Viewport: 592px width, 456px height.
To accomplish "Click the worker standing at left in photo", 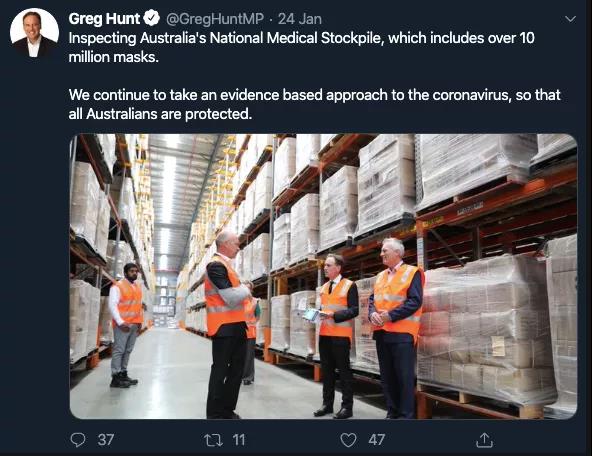I will [x=126, y=325].
